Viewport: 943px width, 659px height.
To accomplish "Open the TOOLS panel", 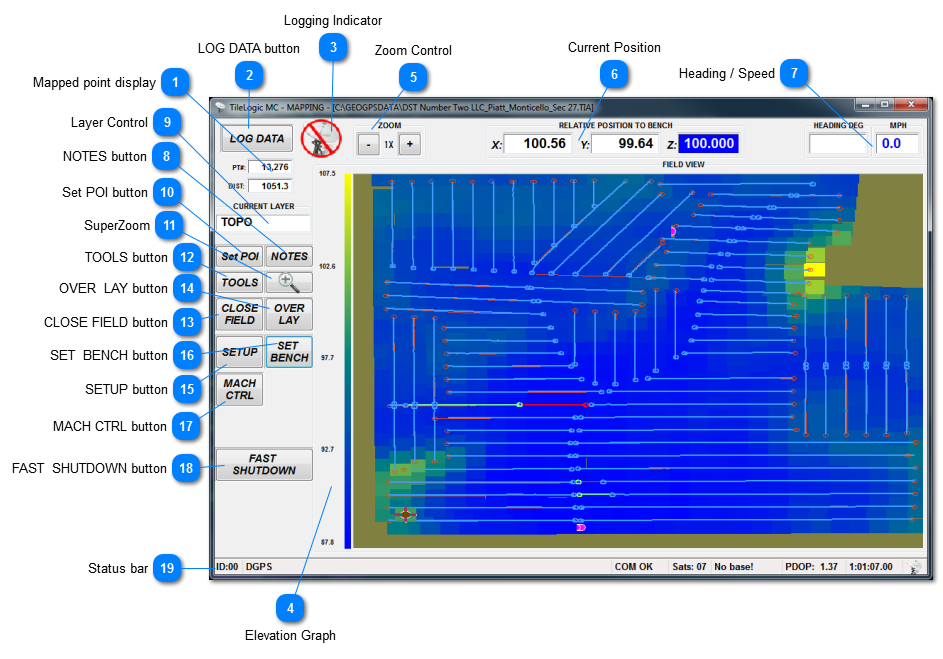I will 239,283.
